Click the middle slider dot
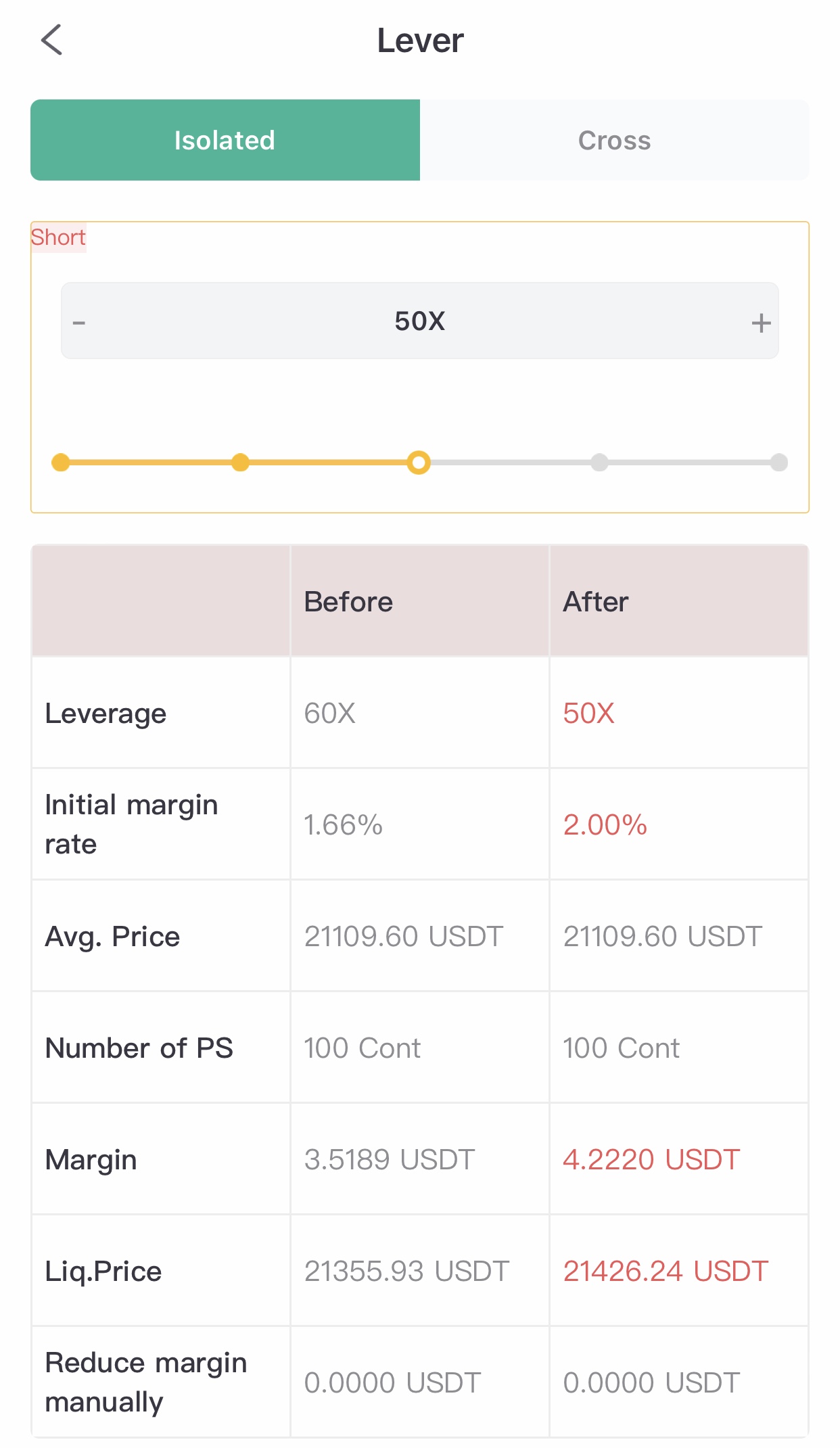Screen dimensions: 840x1448 (420, 463)
